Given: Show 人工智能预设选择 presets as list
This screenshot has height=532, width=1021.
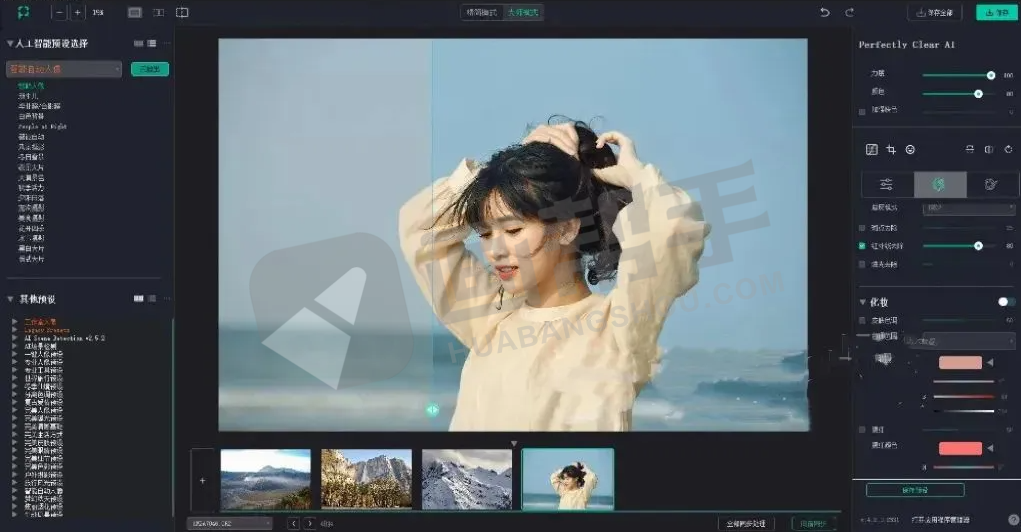Looking at the screenshot, I should pyautogui.click(x=152, y=44).
